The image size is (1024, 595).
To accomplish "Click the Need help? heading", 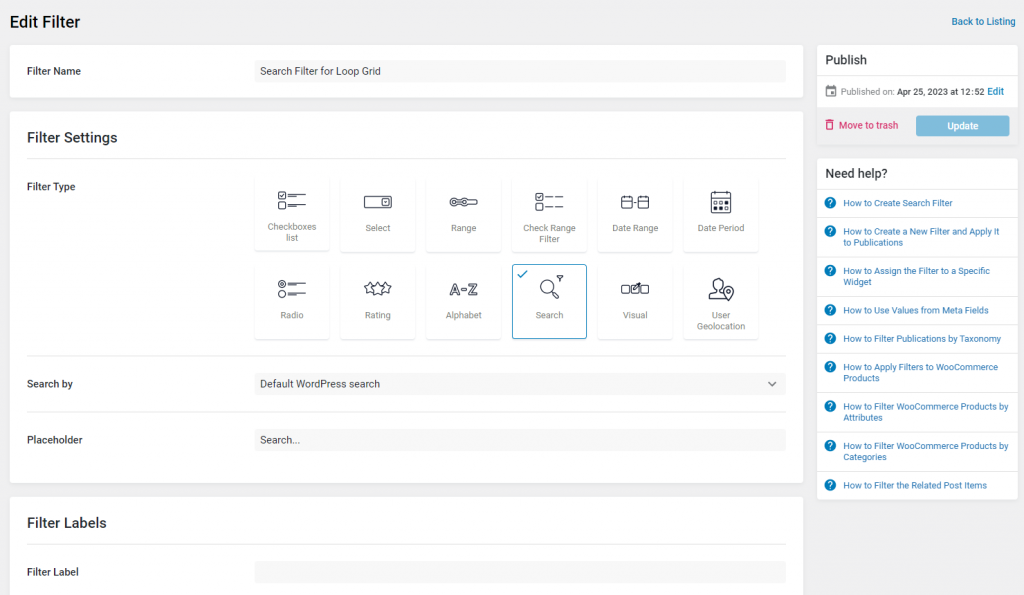I will (x=856, y=174).
